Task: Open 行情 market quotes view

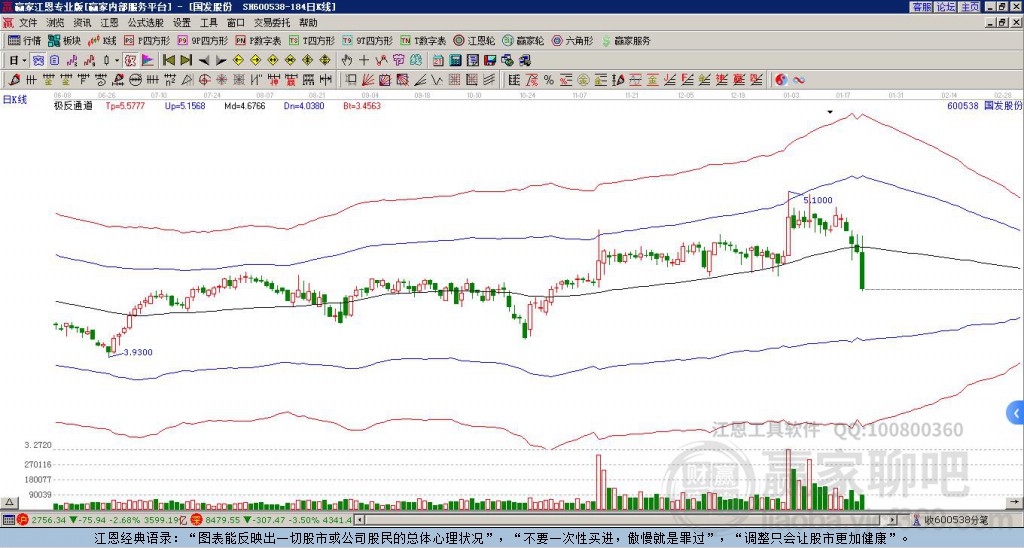Action: pyautogui.click(x=25, y=40)
